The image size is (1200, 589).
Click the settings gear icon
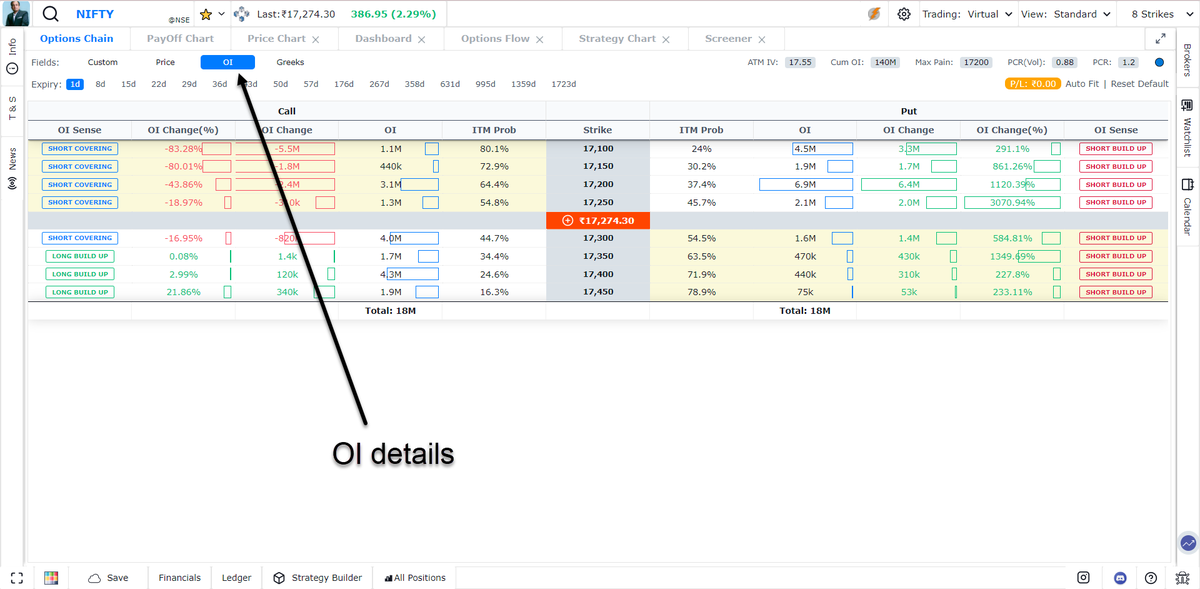click(x=902, y=13)
